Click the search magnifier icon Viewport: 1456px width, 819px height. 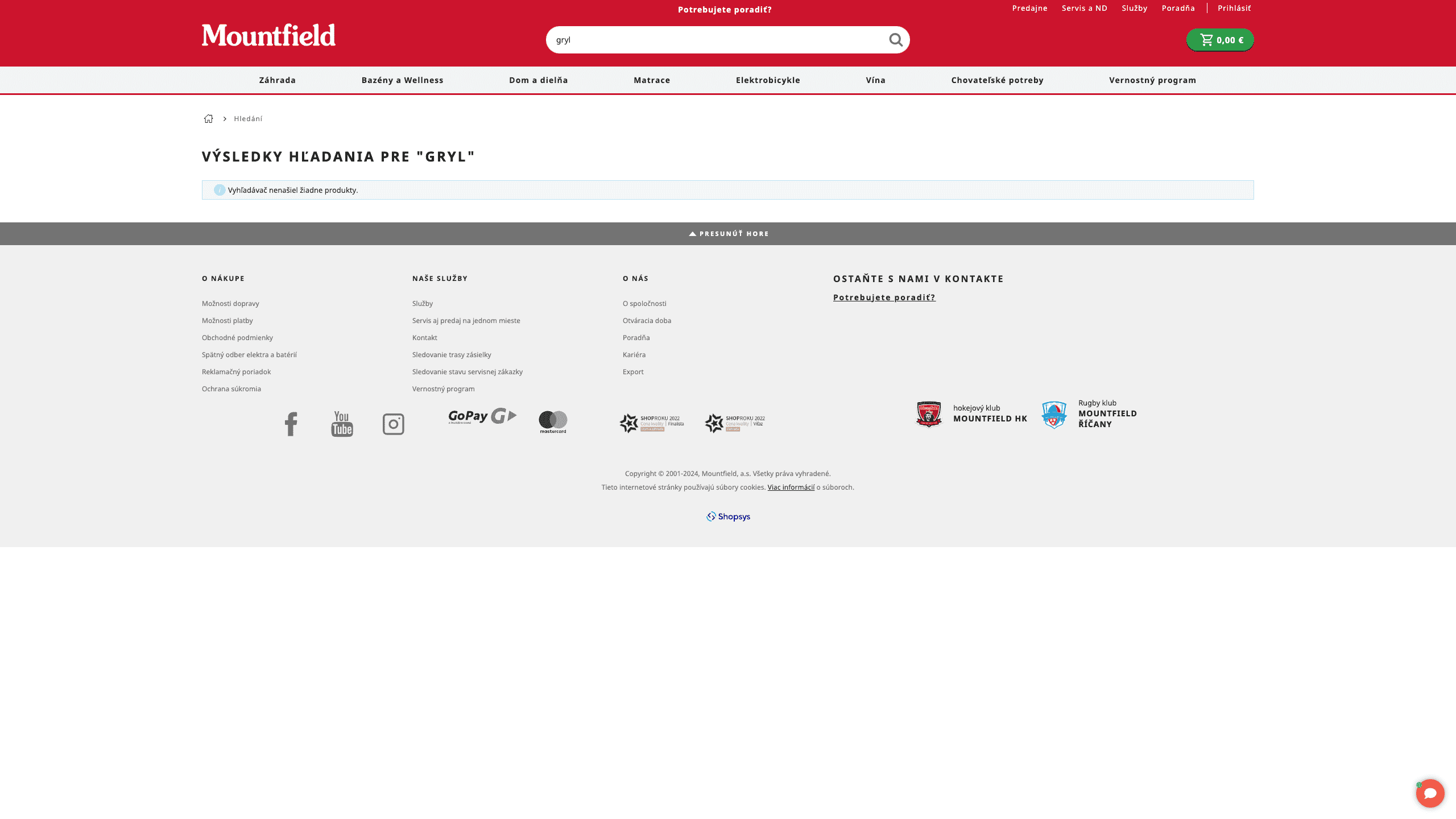(x=896, y=40)
